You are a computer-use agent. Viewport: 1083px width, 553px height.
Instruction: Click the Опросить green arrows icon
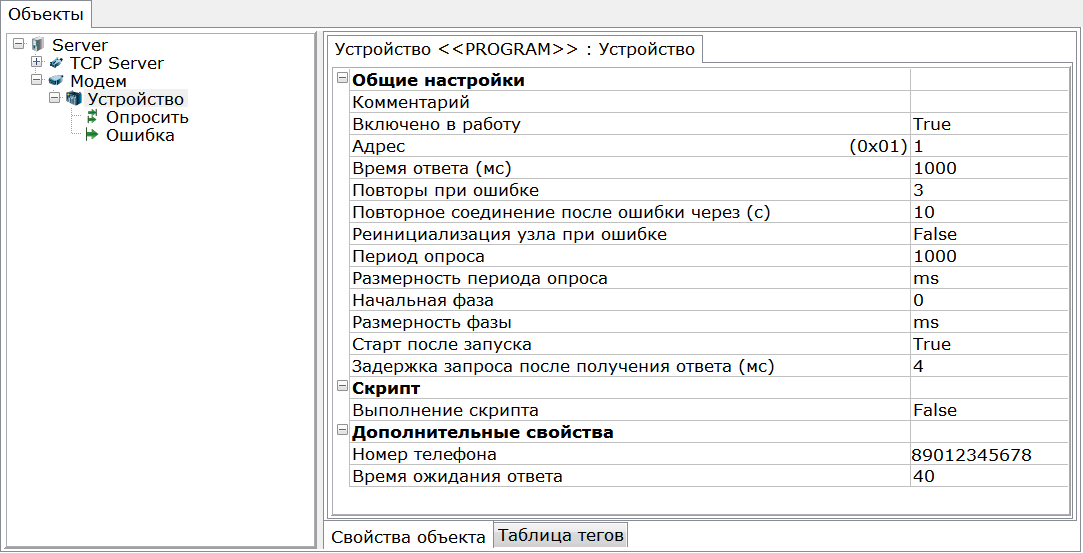coord(92,117)
